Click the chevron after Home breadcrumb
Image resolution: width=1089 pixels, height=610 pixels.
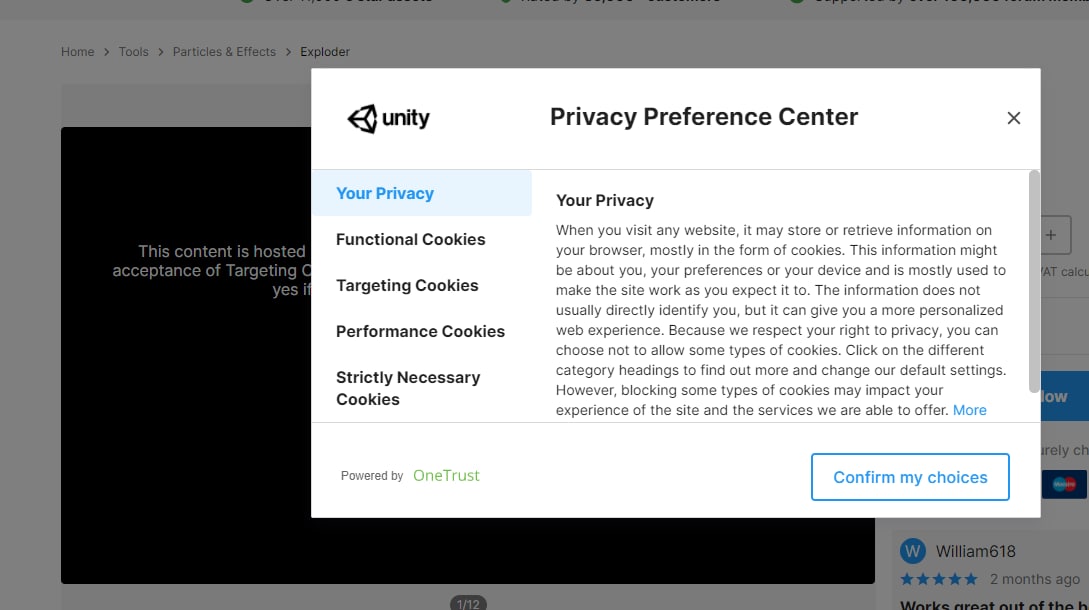[106, 52]
